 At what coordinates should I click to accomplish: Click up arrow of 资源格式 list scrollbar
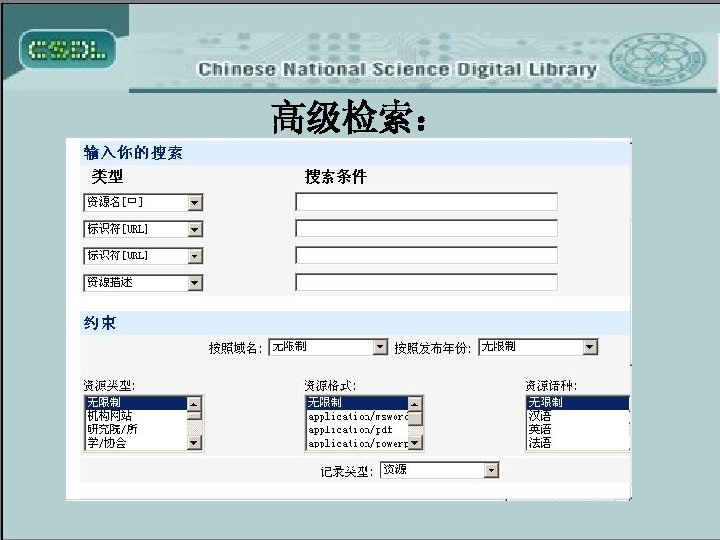[415, 404]
